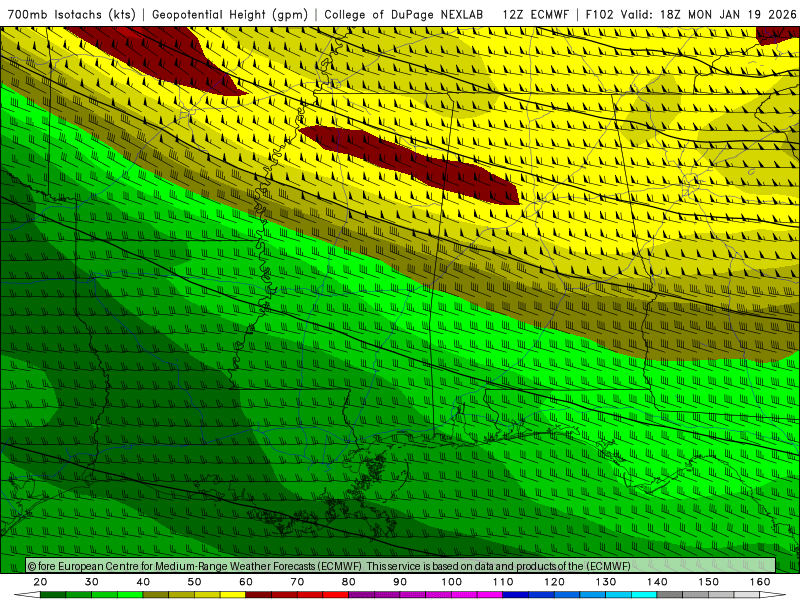The height and width of the screenshot is (600, 800).
Task: Click the dark red colorbar swatch at 60 kts
Action: coord(259,595)
